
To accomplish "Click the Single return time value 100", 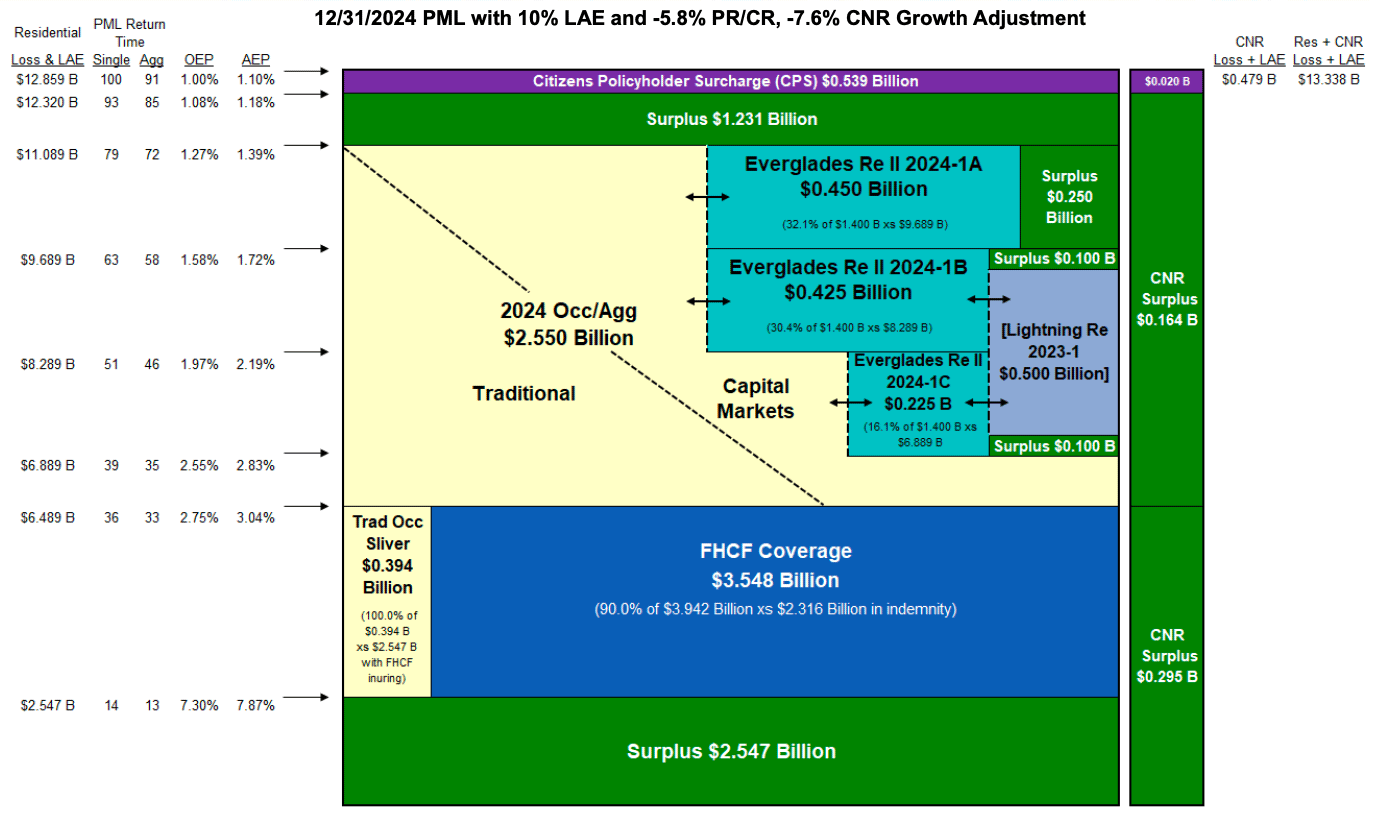I will (x=111, y=79).
